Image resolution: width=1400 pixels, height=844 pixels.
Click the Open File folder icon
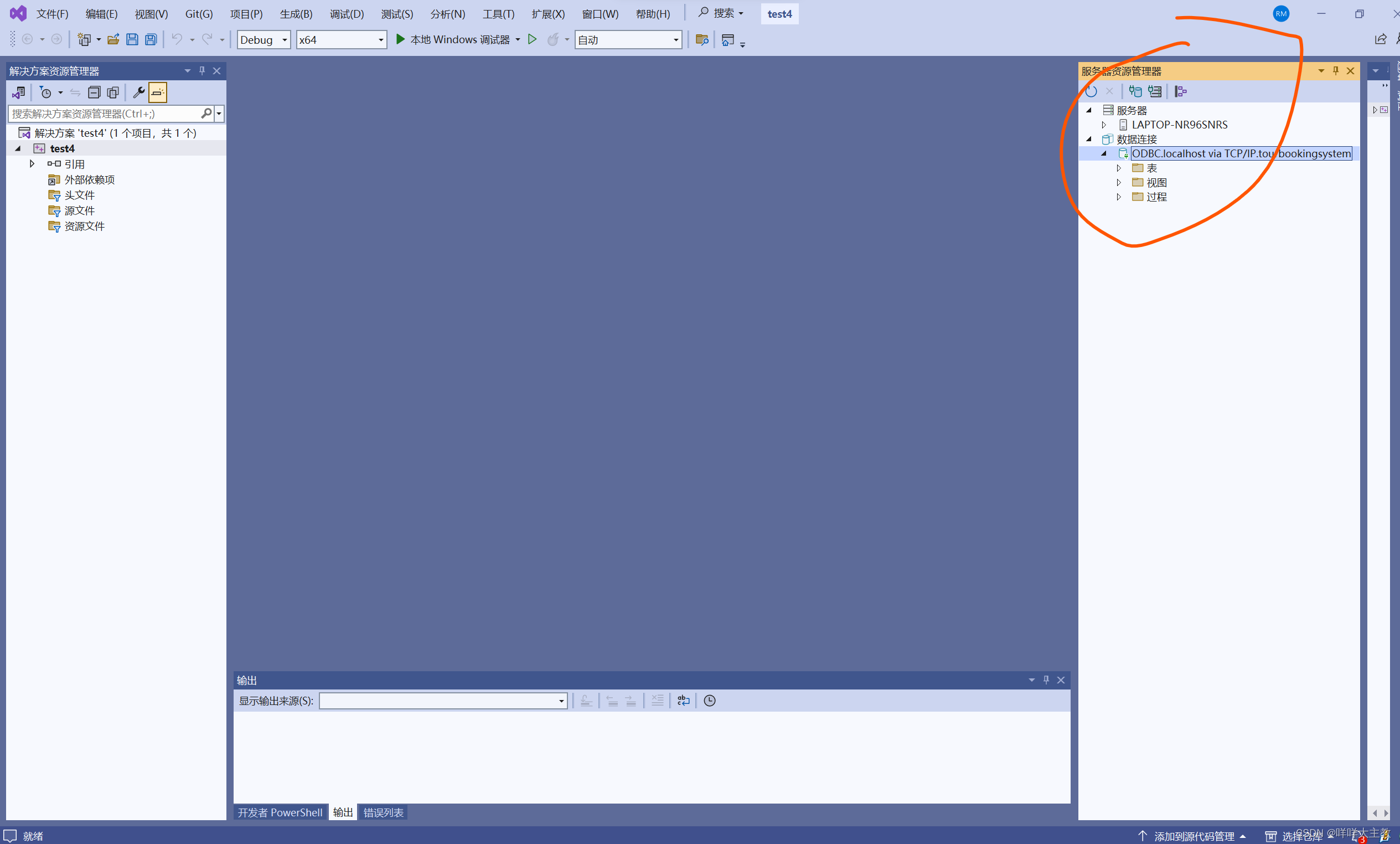coord(113,40)
